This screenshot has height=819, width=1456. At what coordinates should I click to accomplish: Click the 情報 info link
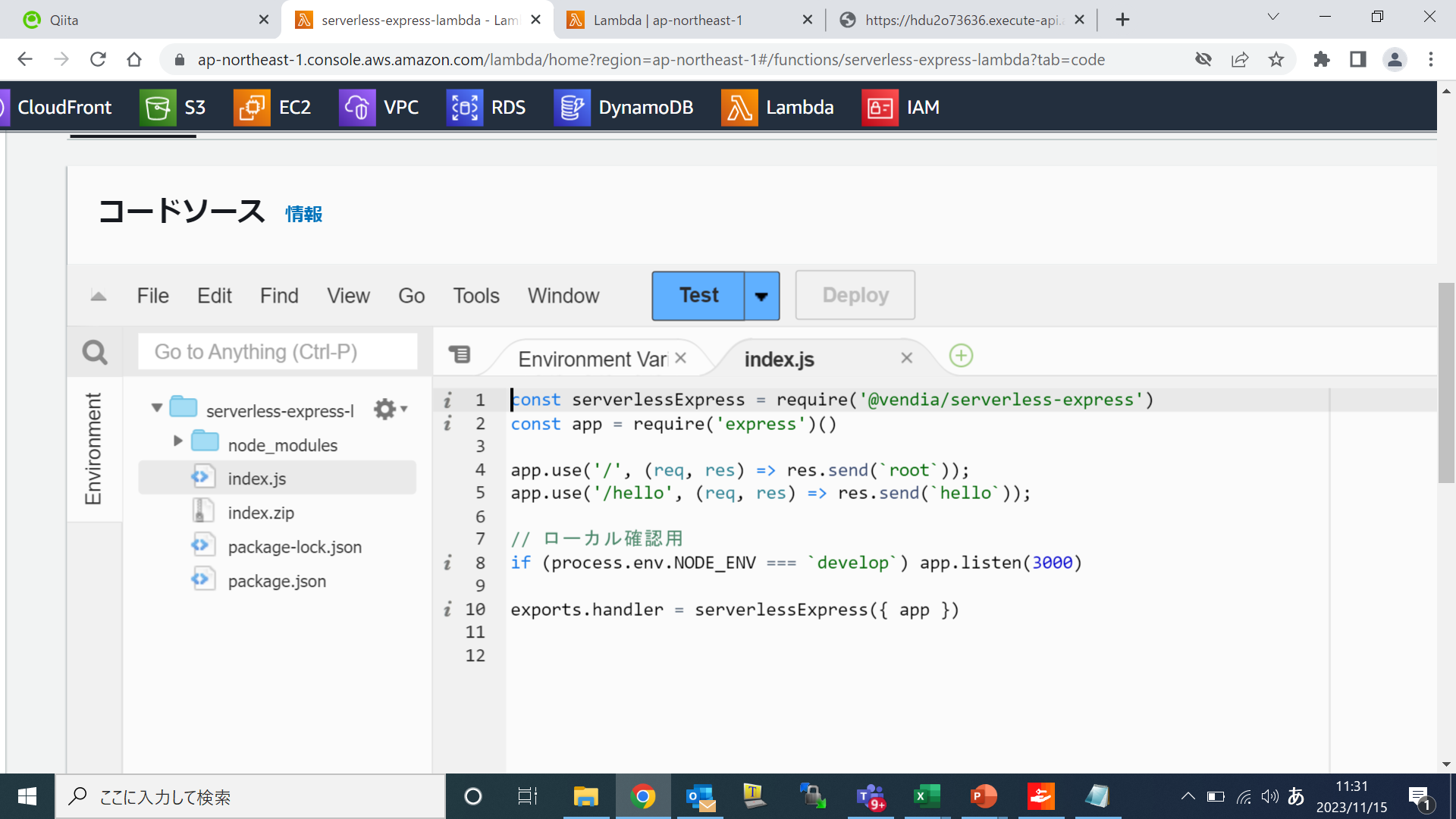304,215
